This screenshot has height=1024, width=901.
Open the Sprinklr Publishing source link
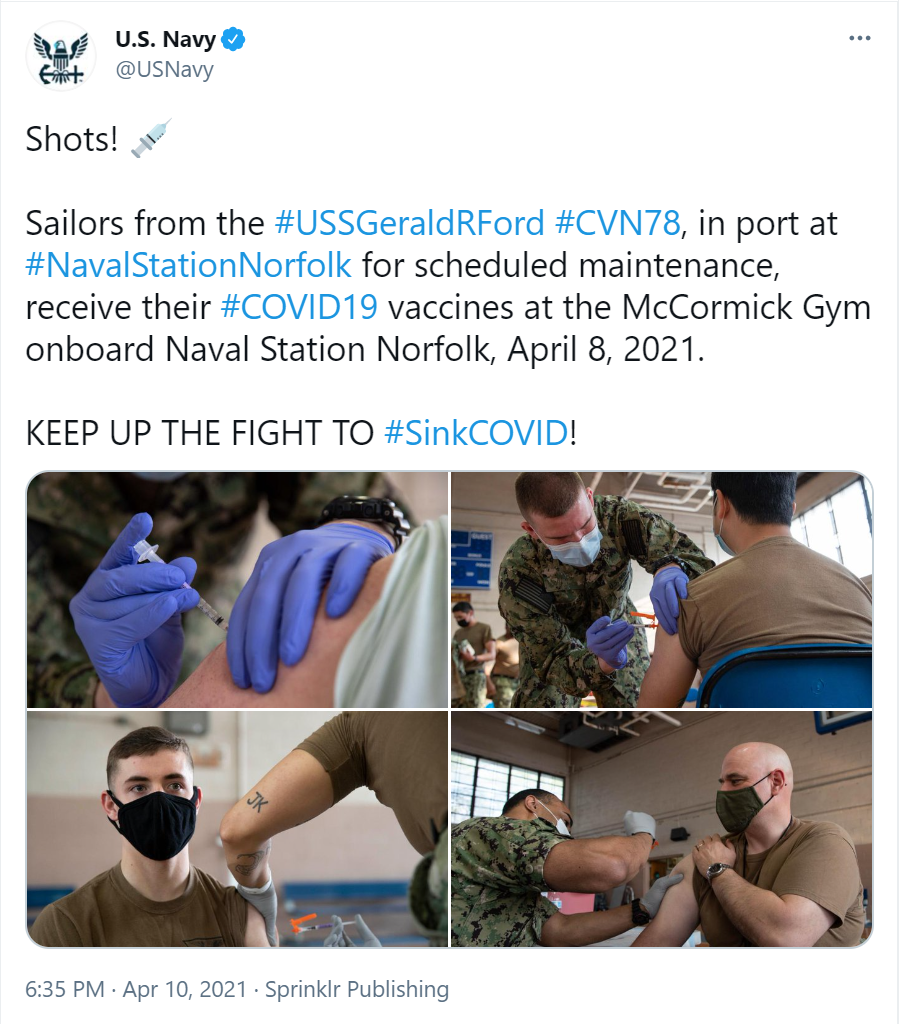[356, 989]
